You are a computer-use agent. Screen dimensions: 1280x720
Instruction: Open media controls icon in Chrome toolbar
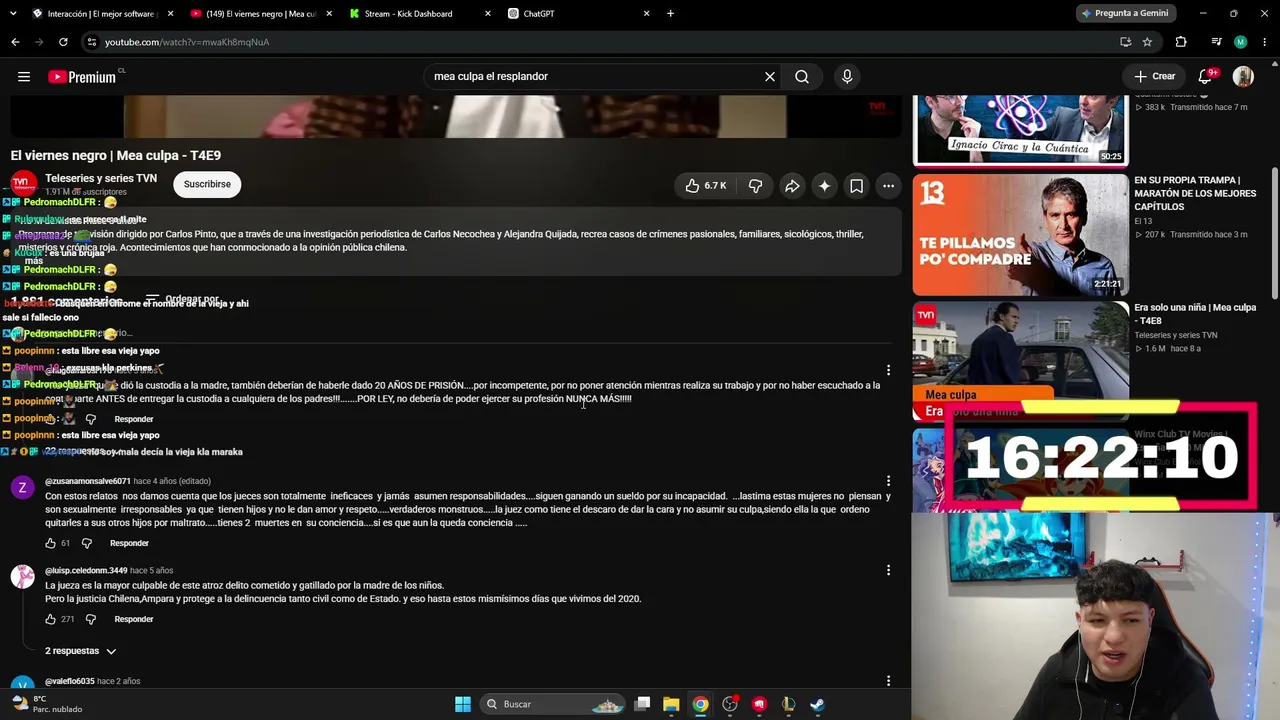click(1216, 42)
